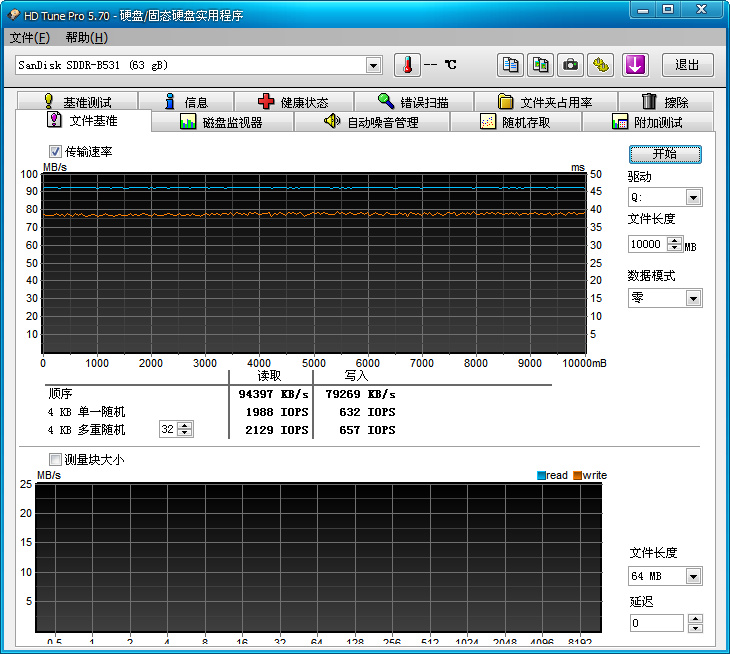Image resolution: width=730 pixels, height=654 pixels.
Task: Click the HD Tune Pro title bar icon
Action: [14, 15]
